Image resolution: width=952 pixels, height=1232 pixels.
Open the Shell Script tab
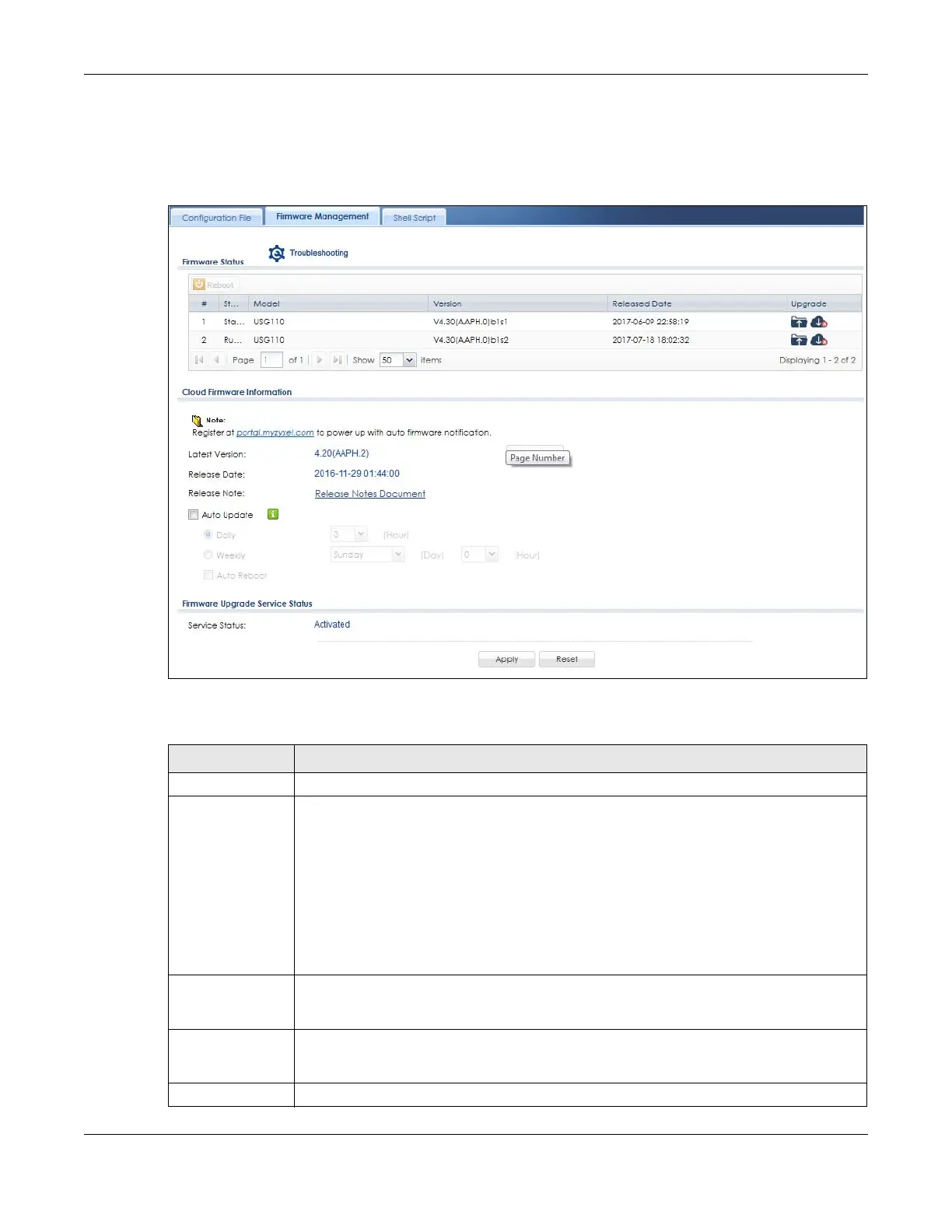point(414,218)
